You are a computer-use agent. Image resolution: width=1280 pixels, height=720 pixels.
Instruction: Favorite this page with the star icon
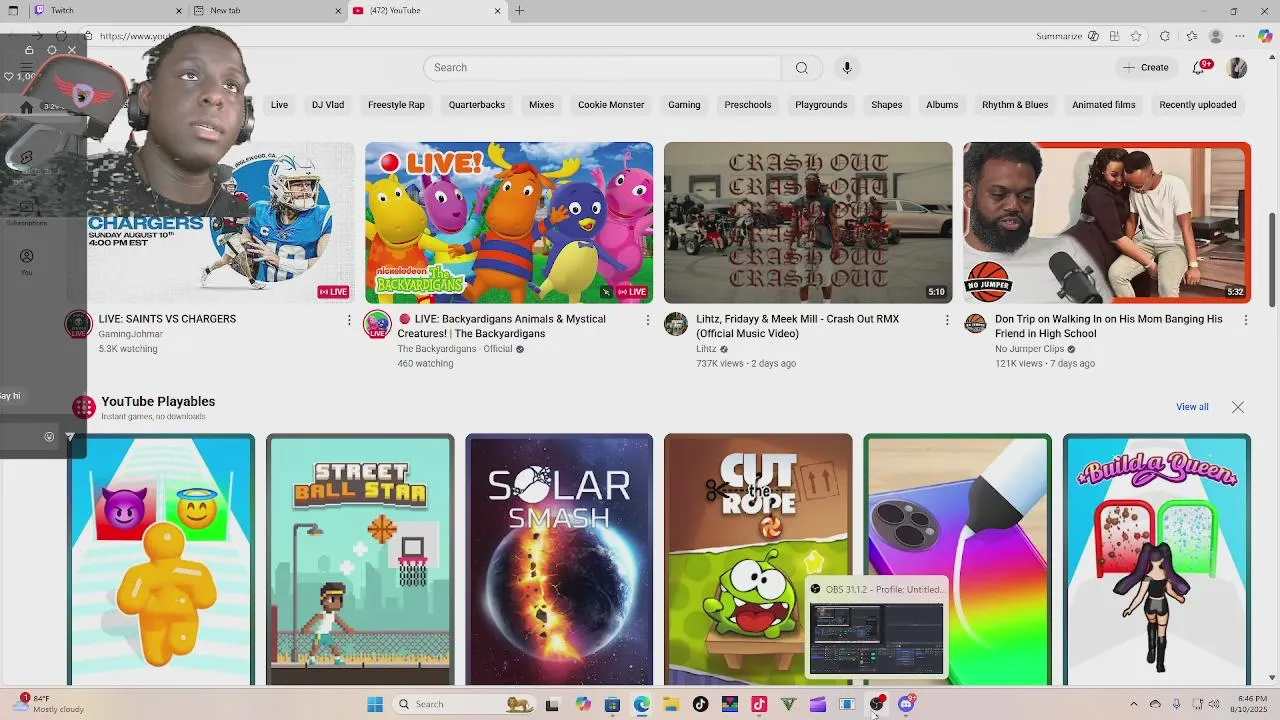pos(1136,36)
